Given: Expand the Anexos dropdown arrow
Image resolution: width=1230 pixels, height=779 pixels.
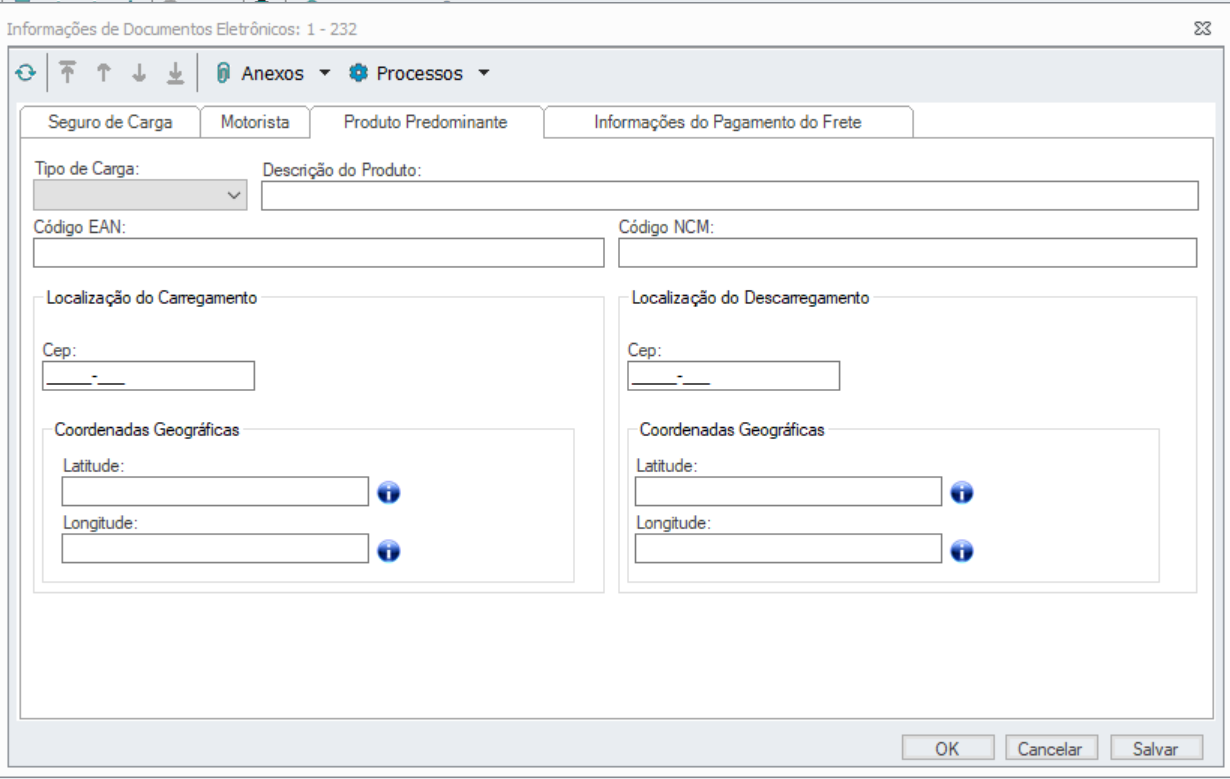Looking at the screenshot, I should click(x=324, y=73).
